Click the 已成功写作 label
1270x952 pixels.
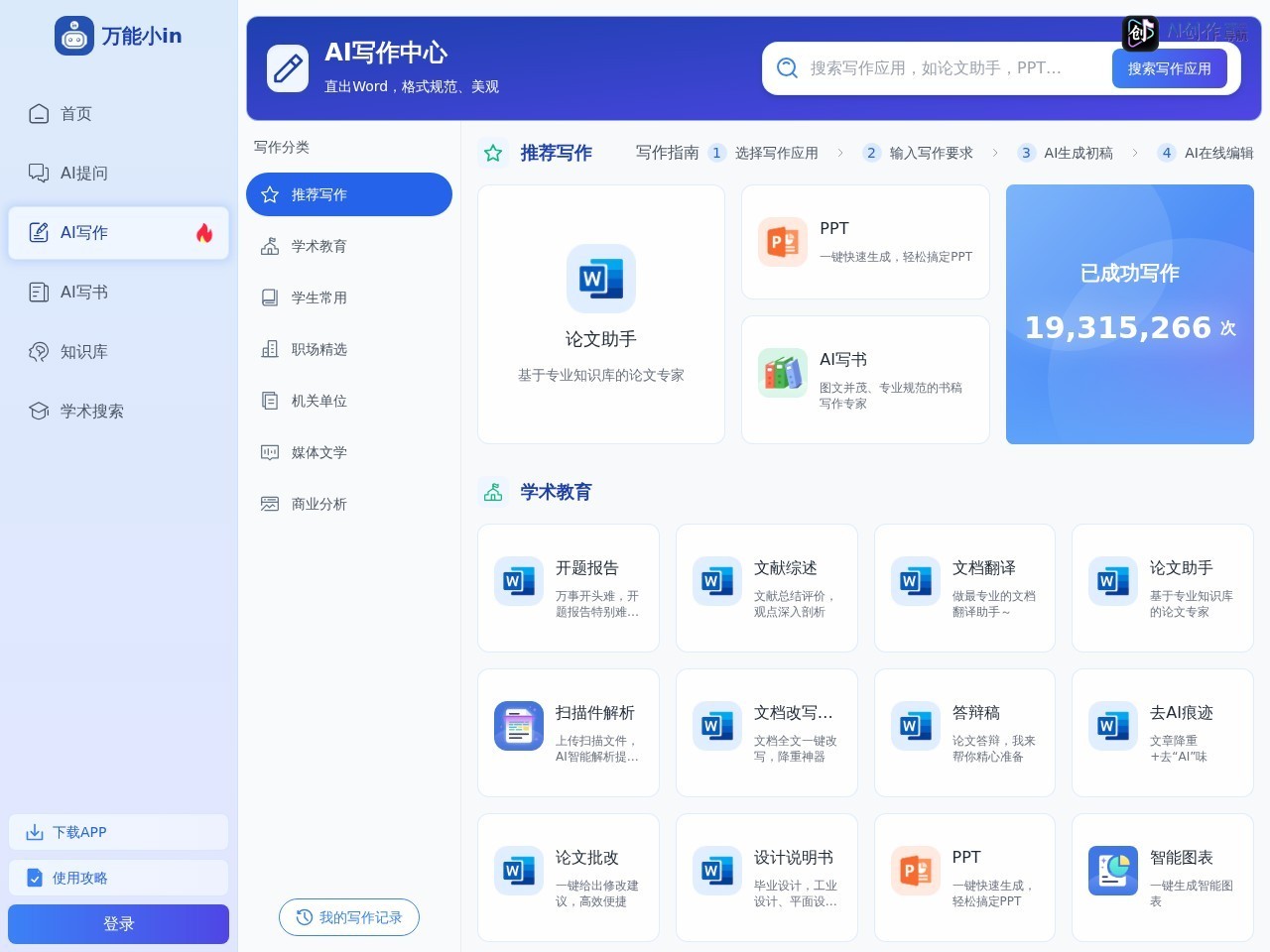(1130, 273)
